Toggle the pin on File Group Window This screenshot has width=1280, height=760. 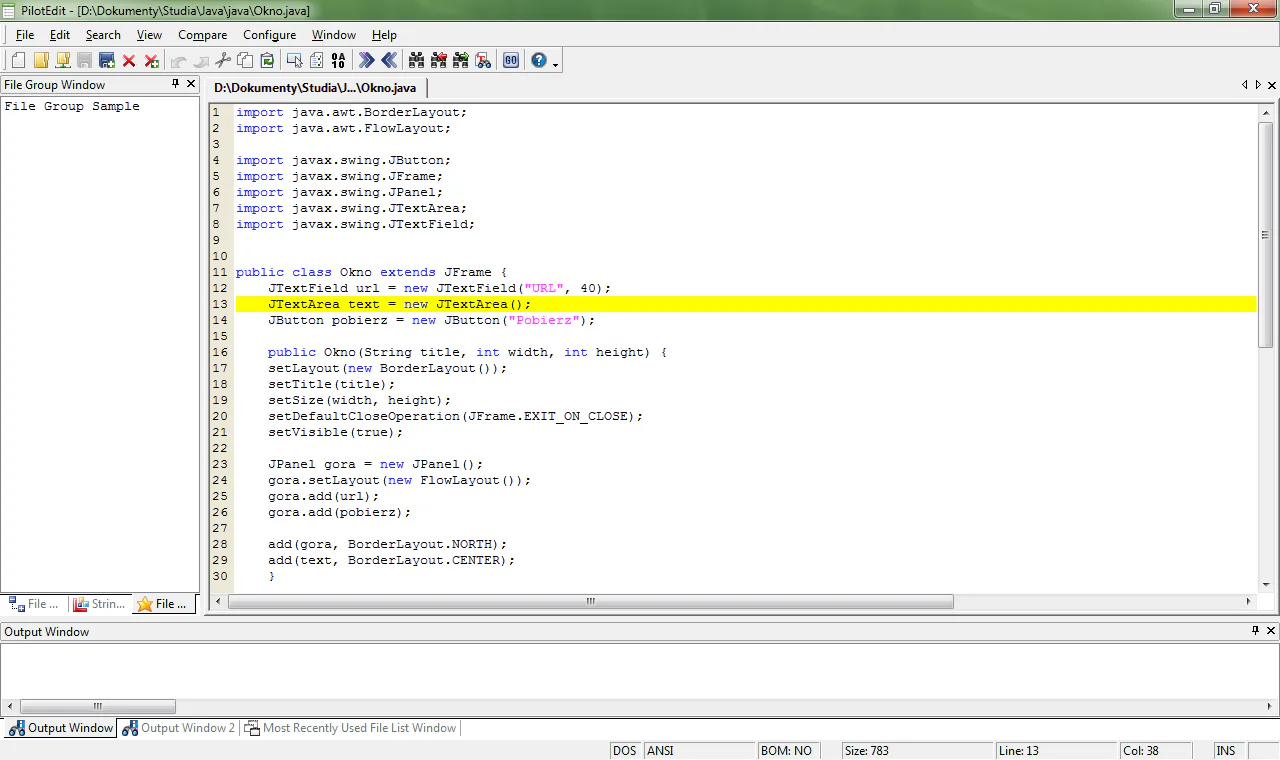tap(176, 84)
